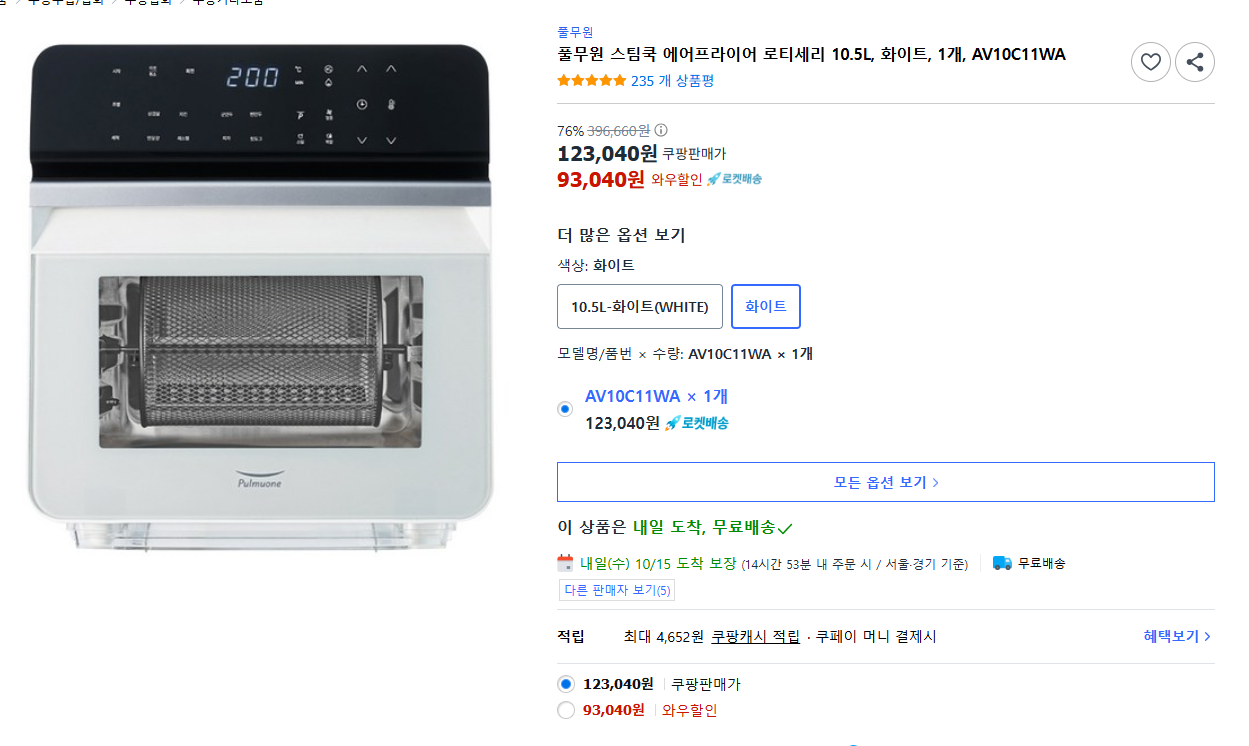Open the 235 개 상품평 reviews link
Viewport: 1249px width, 746px height.
(x=672, y=81)
